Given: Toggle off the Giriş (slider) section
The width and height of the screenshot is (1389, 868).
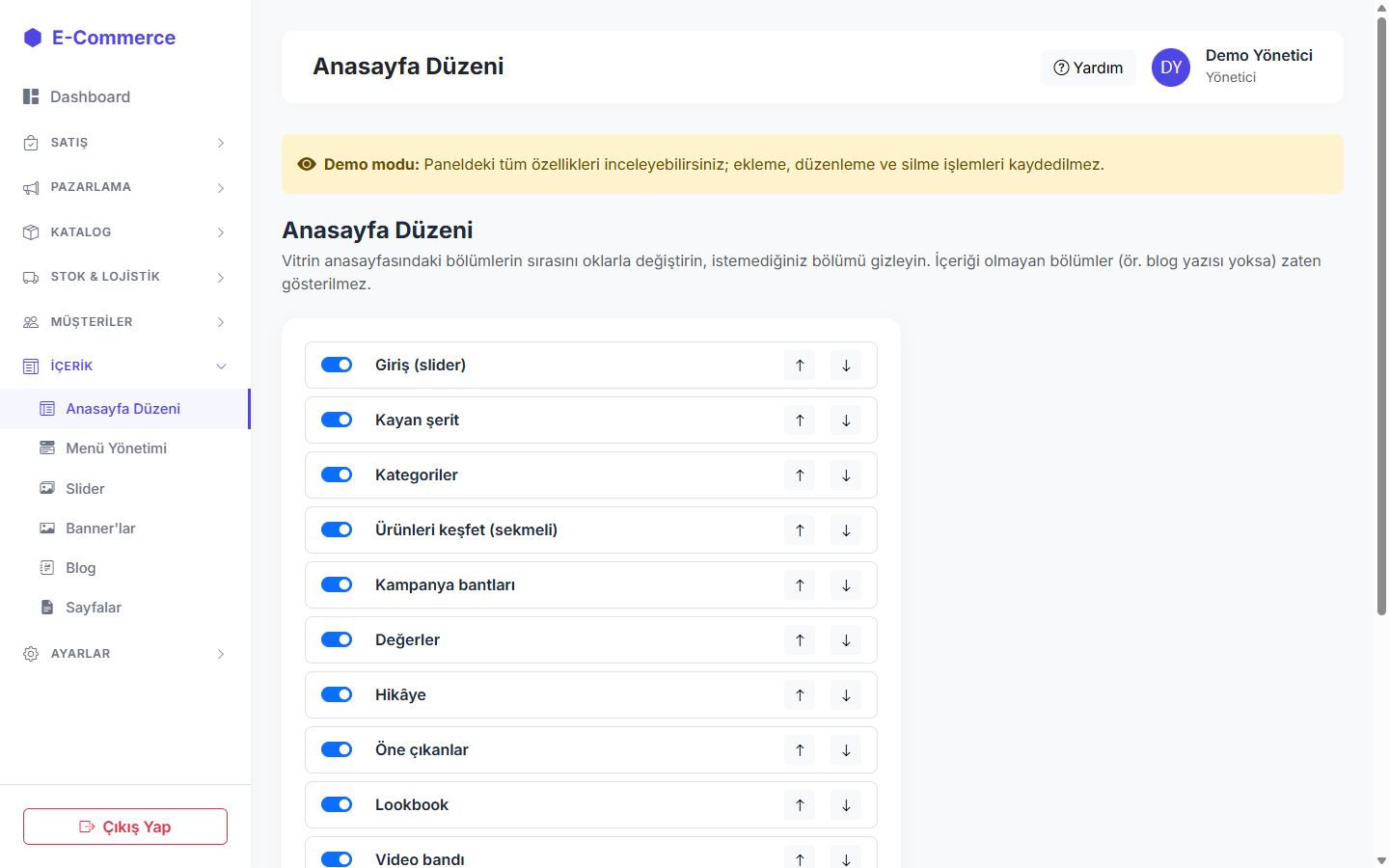Looking at the screenshot, I should click(337, 365).
